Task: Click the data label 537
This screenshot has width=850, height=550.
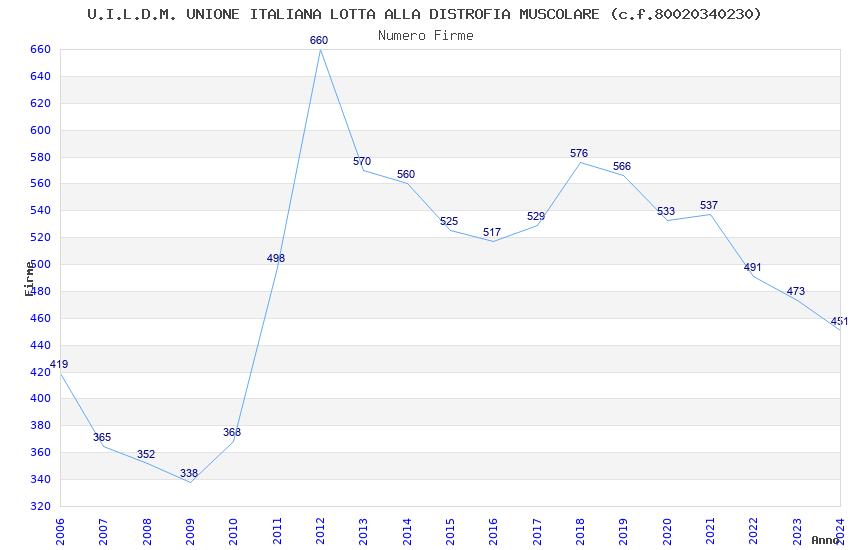Action: tap(709, 205)
